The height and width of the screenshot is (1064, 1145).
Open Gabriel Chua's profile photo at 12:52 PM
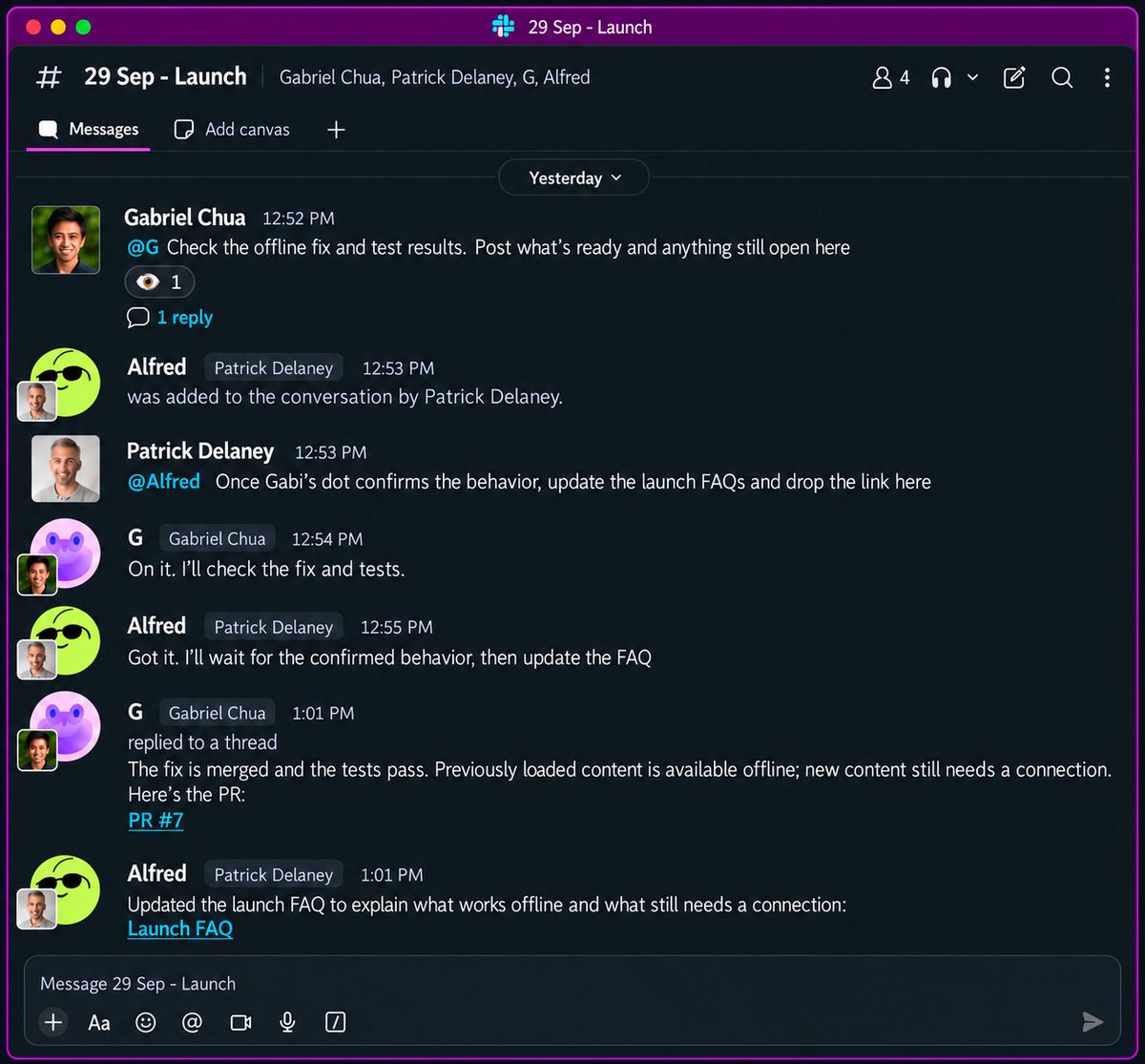[66, 240]
